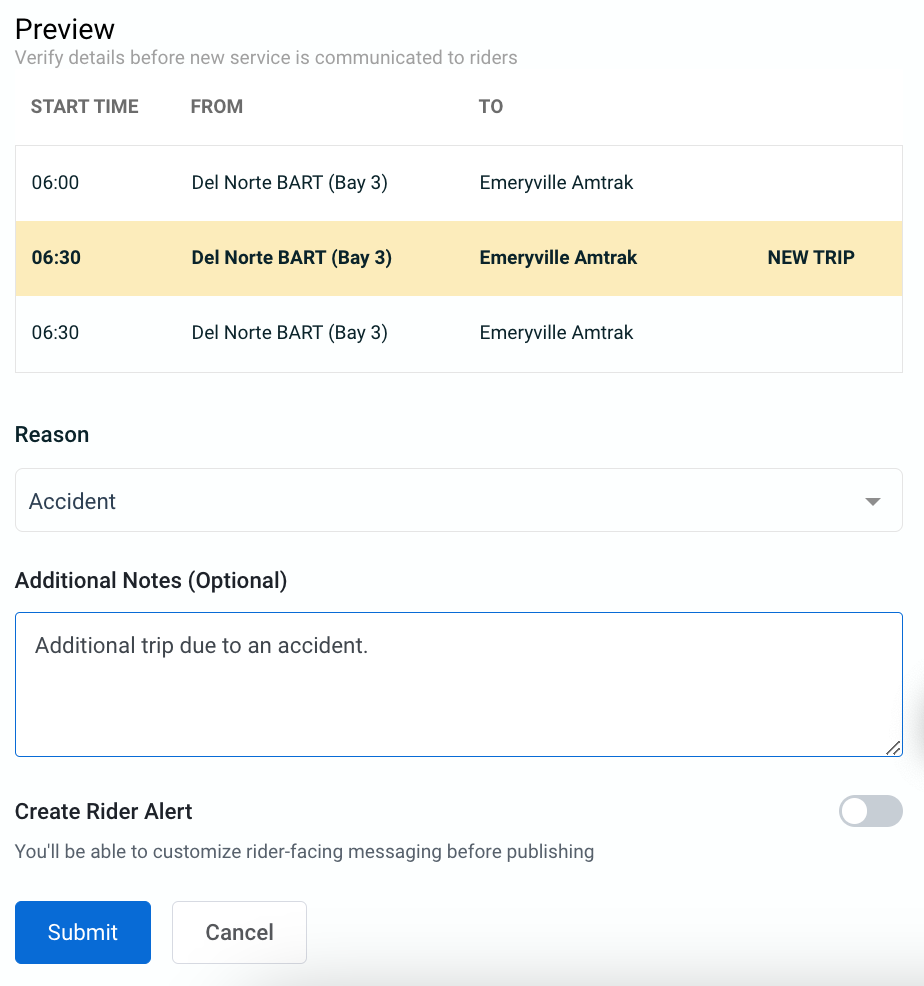
Task: Toggle the Create Rider Alert switch
Action: point(871,811)
